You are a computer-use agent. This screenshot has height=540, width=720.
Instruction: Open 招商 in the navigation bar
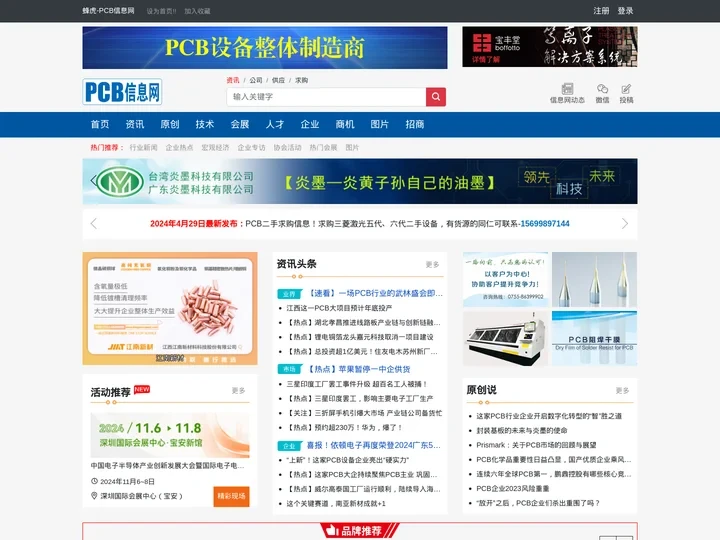click(x=415, y=124)
